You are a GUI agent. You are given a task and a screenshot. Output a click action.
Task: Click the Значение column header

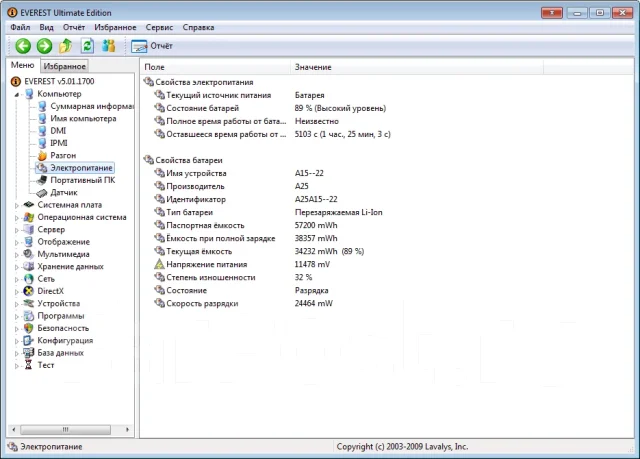click(417, 67)
